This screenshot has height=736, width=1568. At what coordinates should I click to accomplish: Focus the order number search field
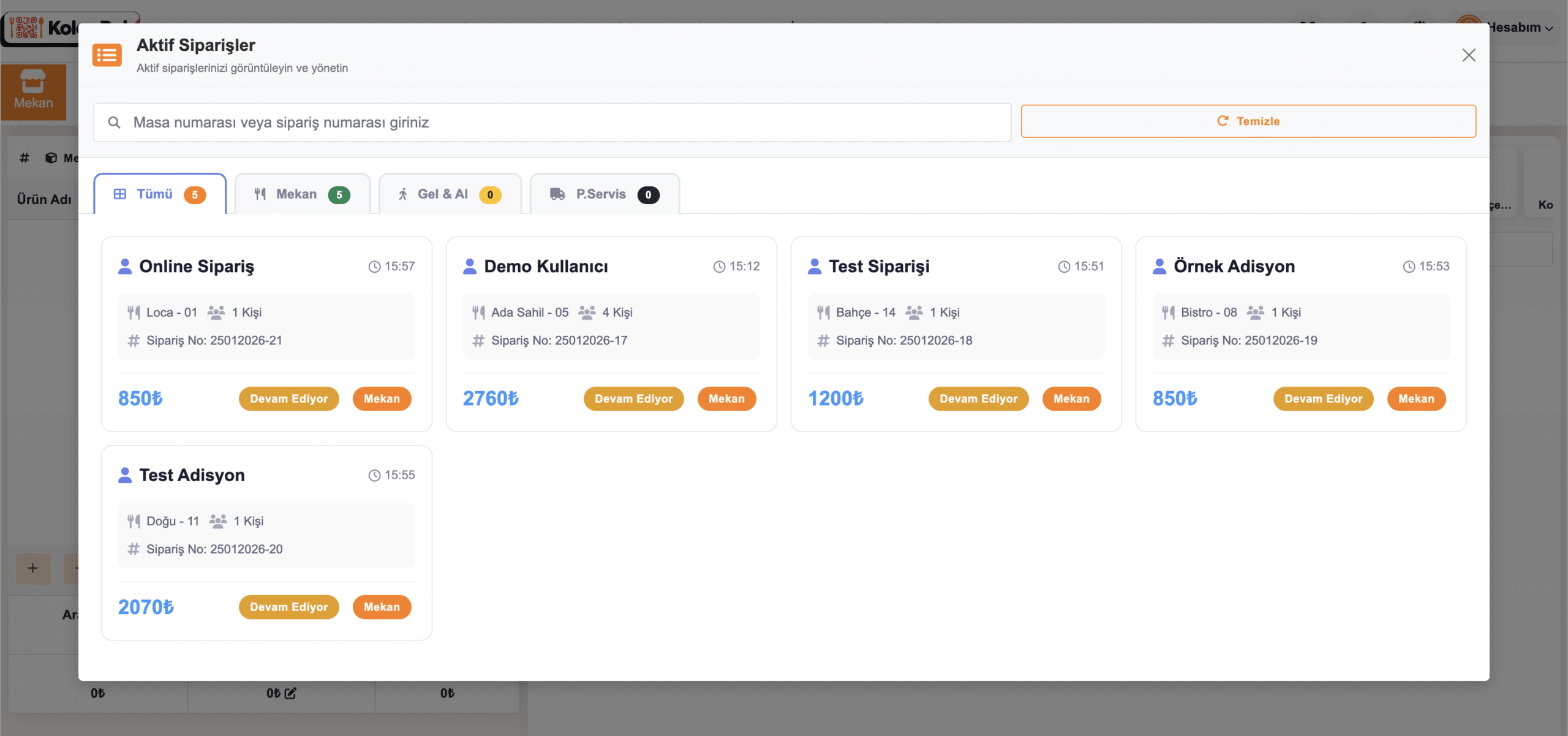563,123
